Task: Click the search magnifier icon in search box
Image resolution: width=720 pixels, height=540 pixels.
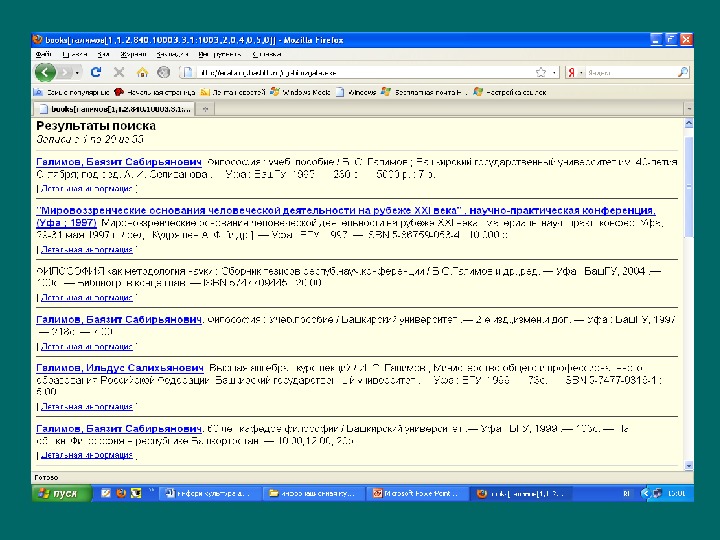Action: coord(683,72)
